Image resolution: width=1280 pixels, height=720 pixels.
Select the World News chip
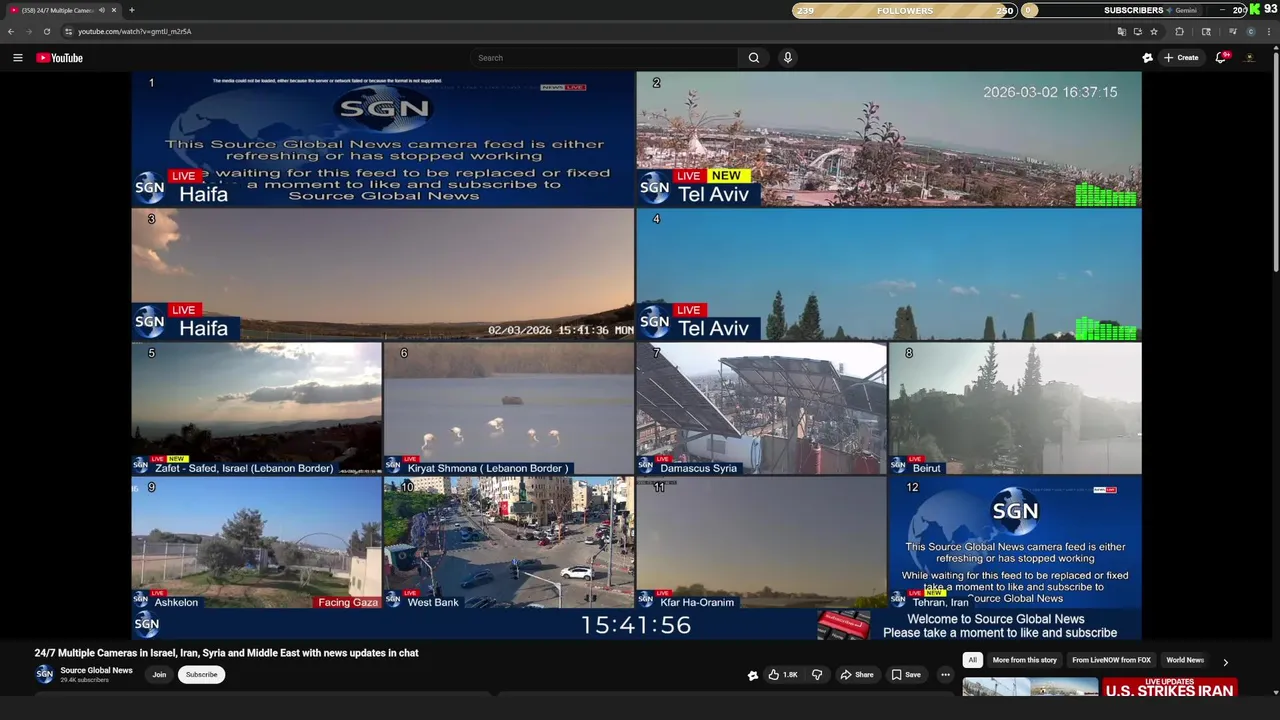pos(1185,660)
